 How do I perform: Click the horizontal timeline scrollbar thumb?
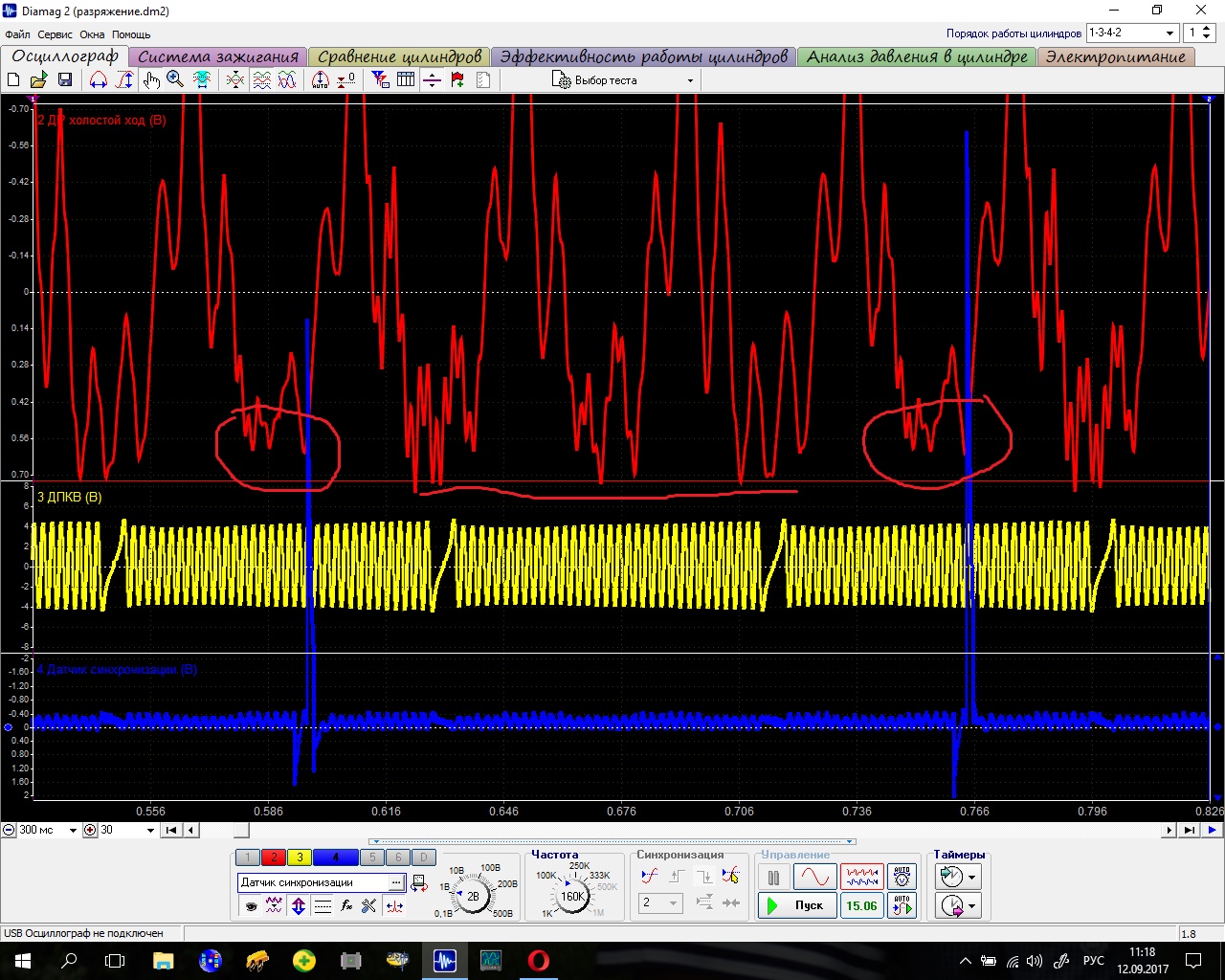pos(241,830)
